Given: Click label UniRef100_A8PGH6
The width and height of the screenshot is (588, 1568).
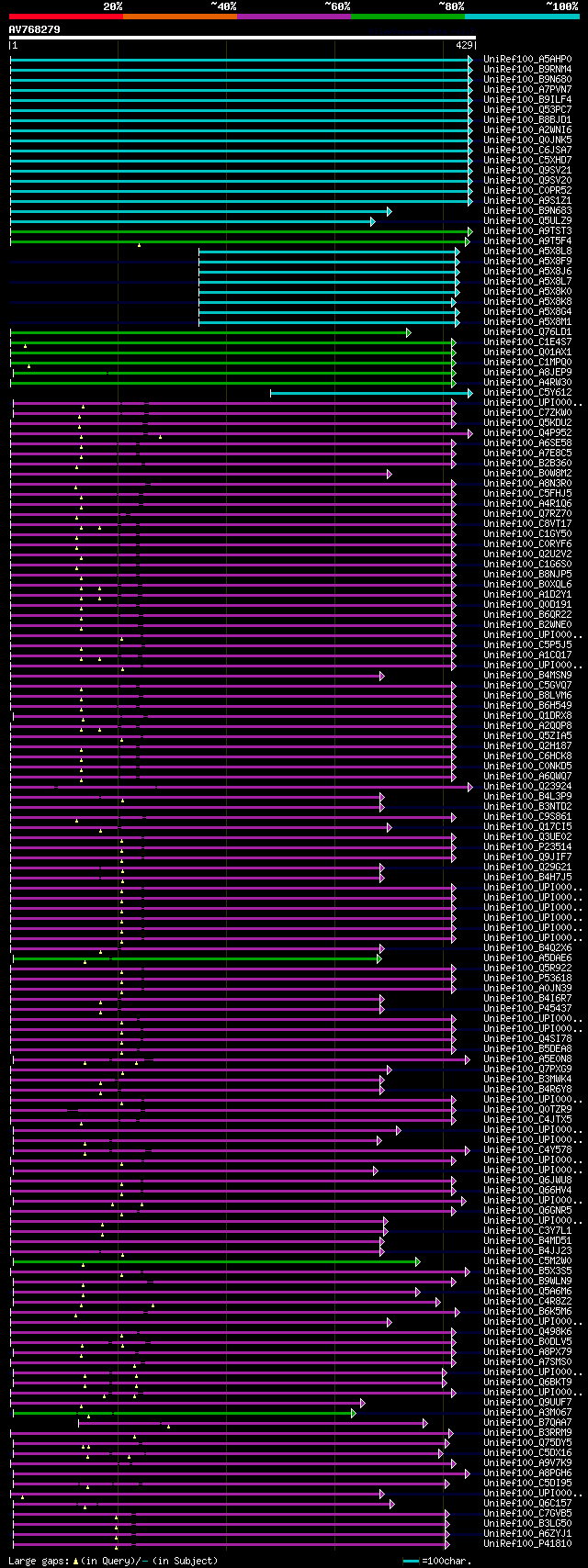Looking at the screenshot, I should (x=527, y=1473).
